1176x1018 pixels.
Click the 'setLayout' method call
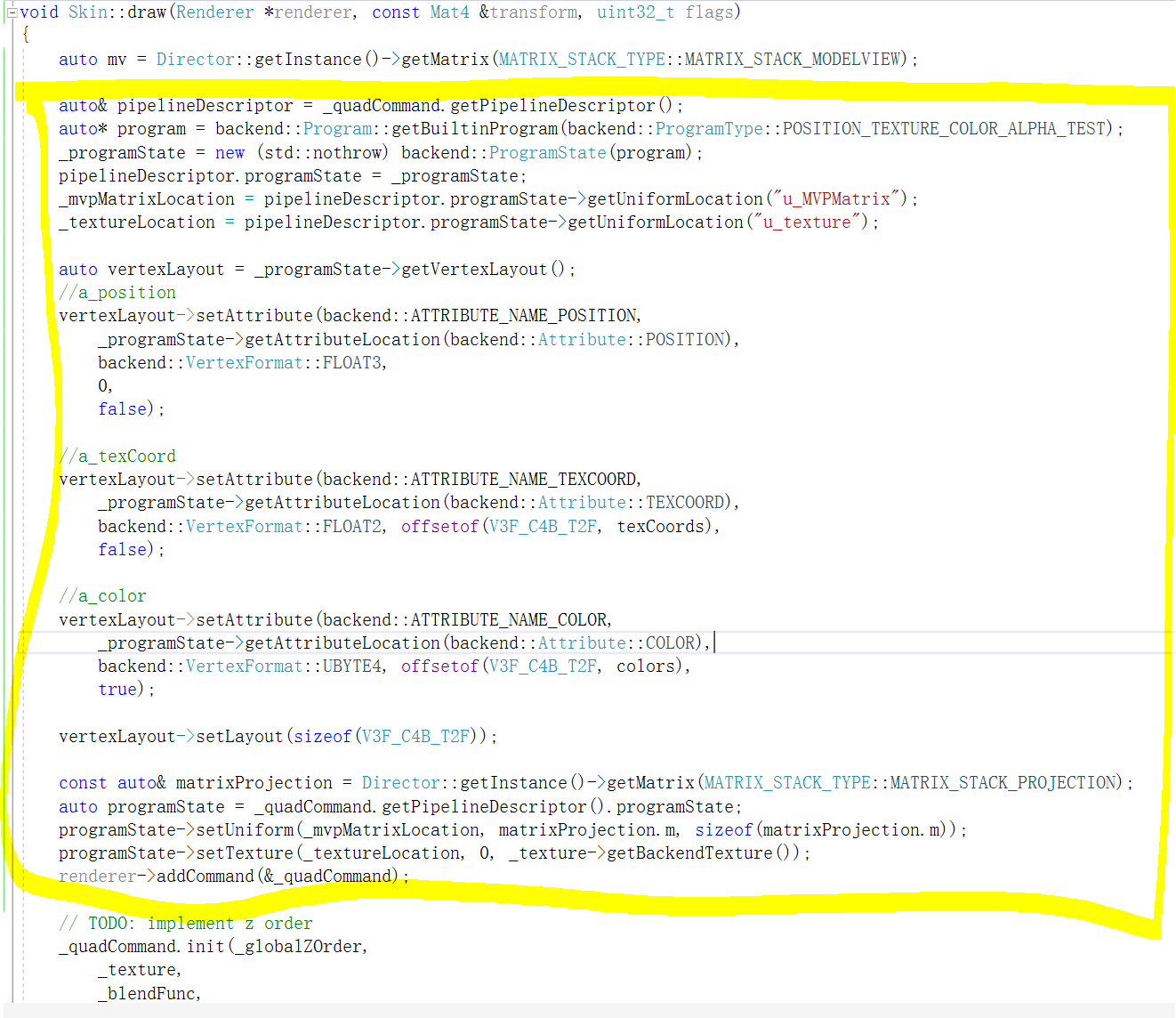[x=239, y=737]
